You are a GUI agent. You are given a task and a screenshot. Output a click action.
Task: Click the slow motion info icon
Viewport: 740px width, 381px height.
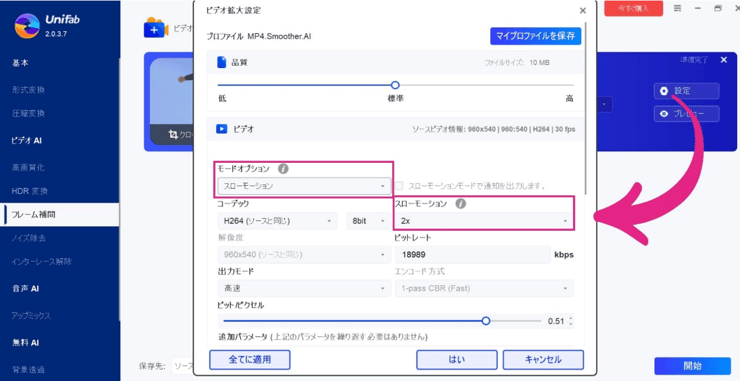(461, 204)
